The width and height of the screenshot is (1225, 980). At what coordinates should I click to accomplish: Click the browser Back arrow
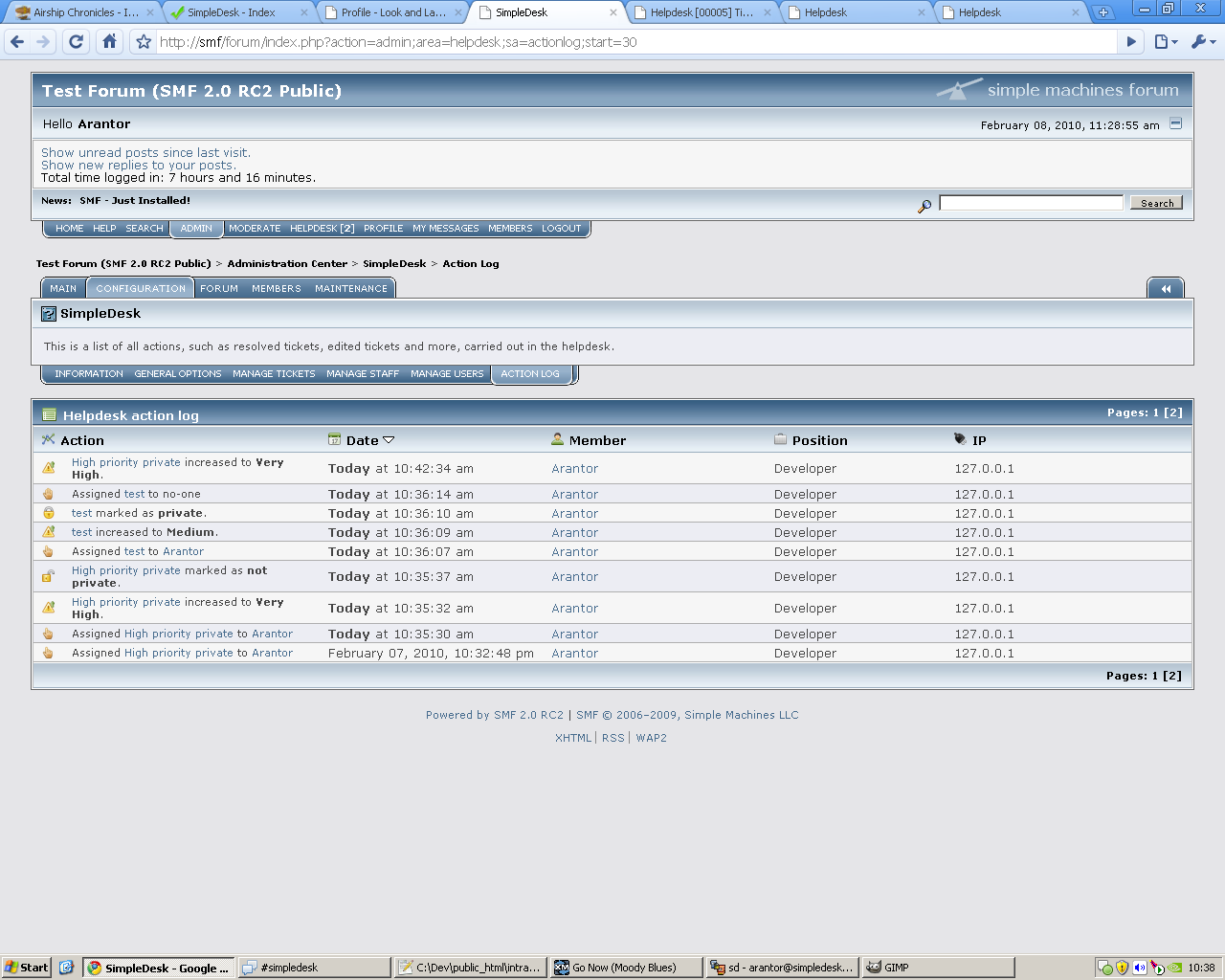pos(17,42)
